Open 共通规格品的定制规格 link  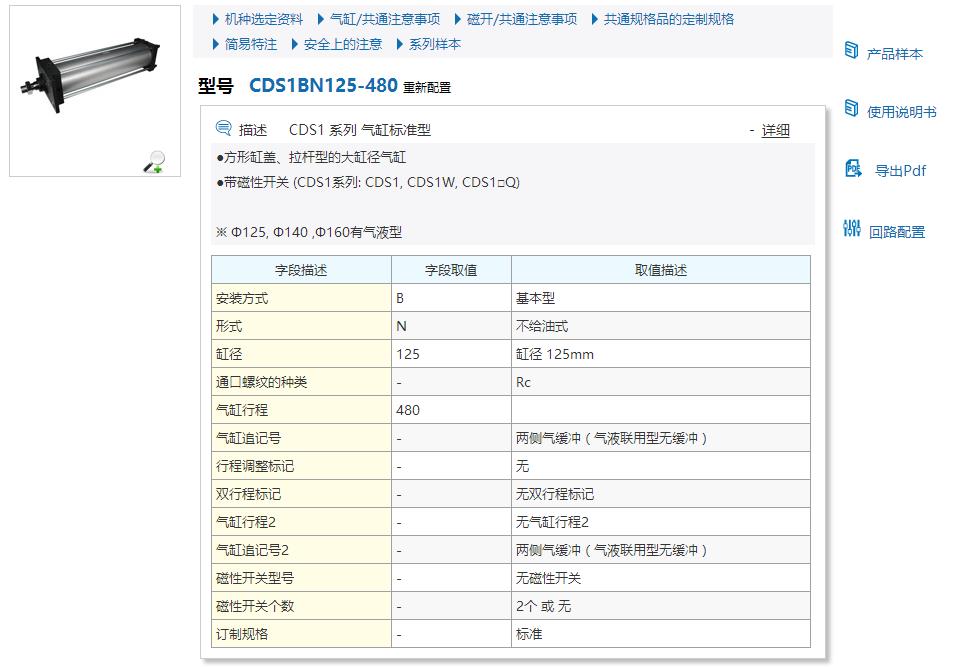(668, 19)
